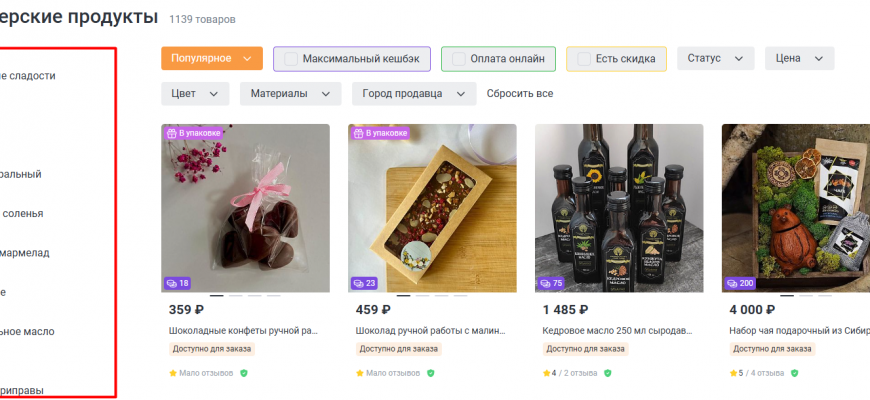Enable the 'Максимальный кешбэк' checkbox
870x400 pixels.
(x=291, y=59)
